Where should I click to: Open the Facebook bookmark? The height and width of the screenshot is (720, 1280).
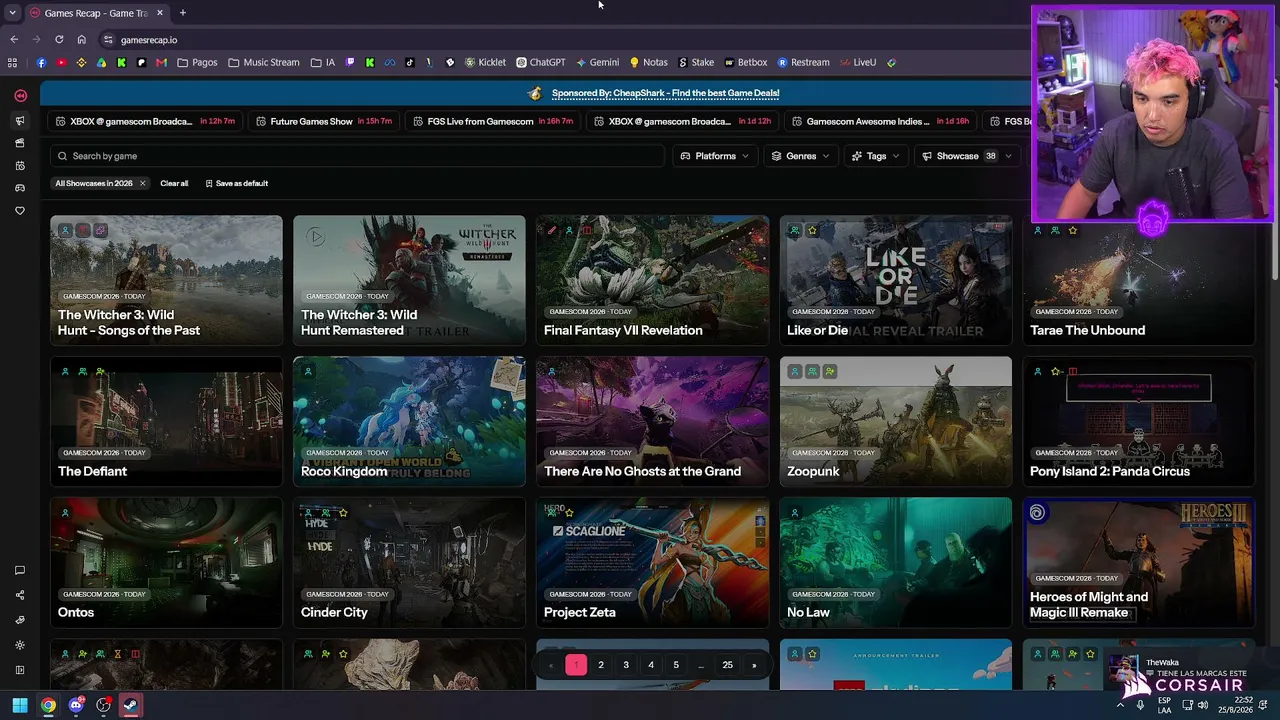click(x=41, y=62)
